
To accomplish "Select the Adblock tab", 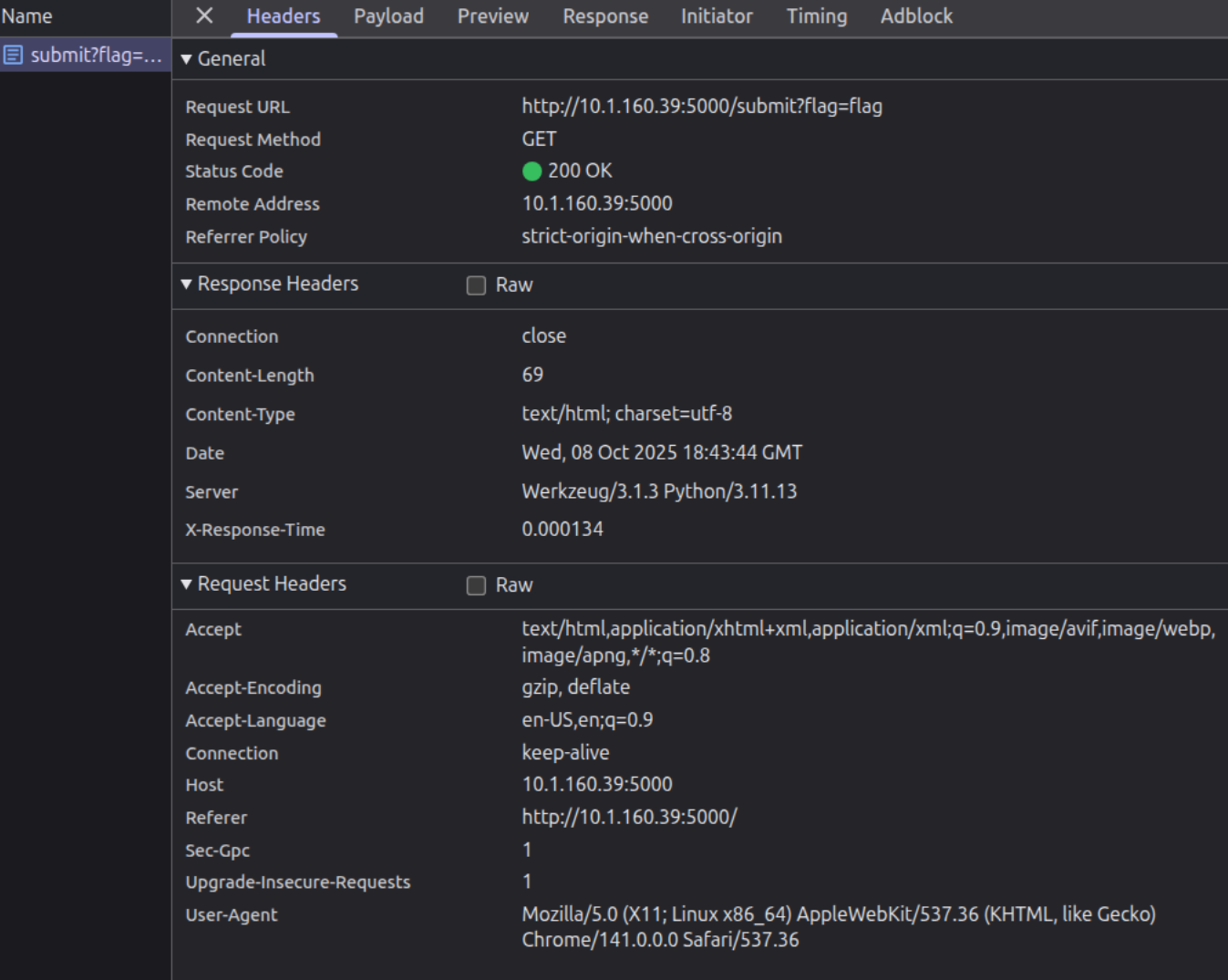I will 915,15.
